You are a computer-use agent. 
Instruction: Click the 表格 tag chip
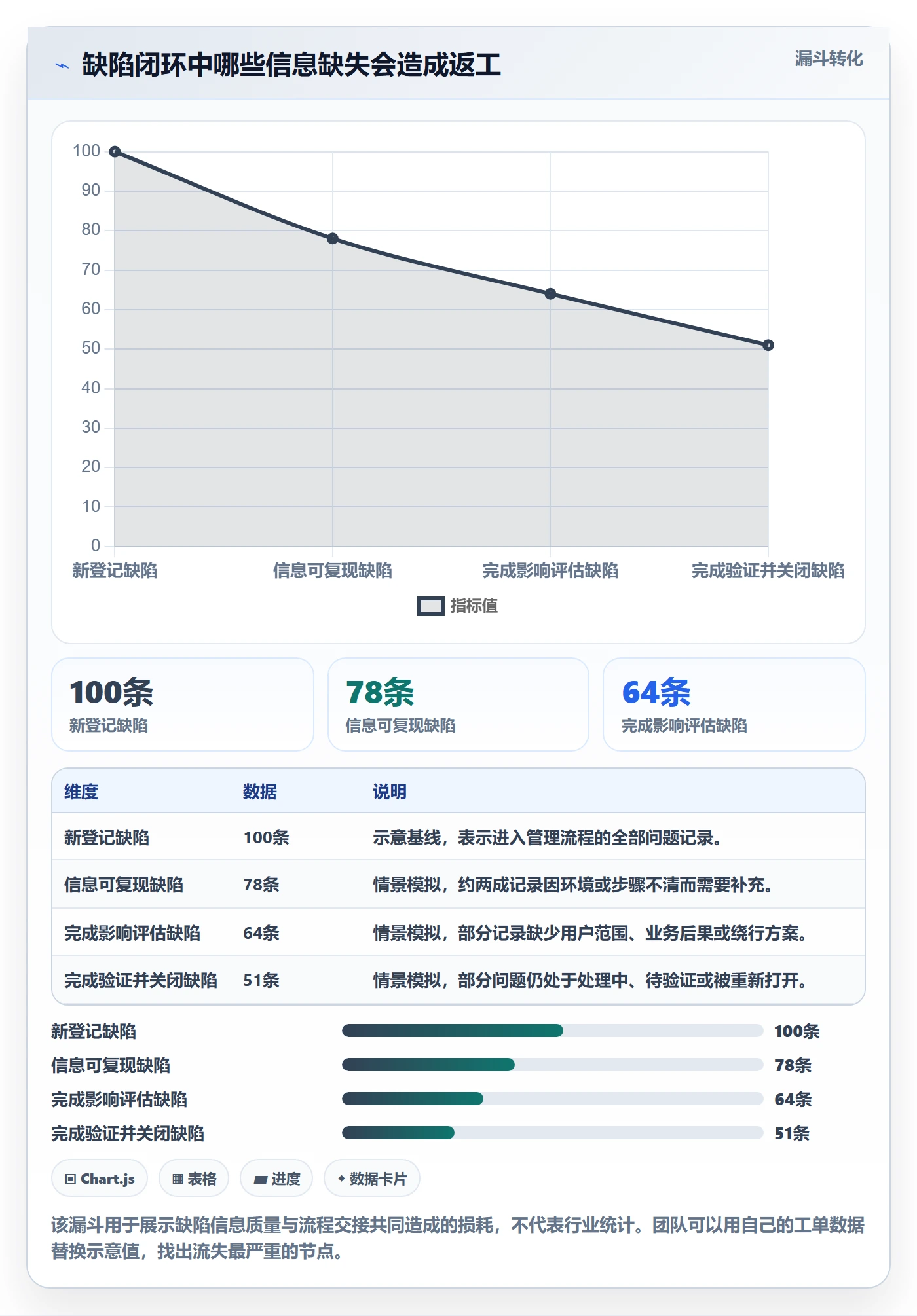pos(194,1179)
